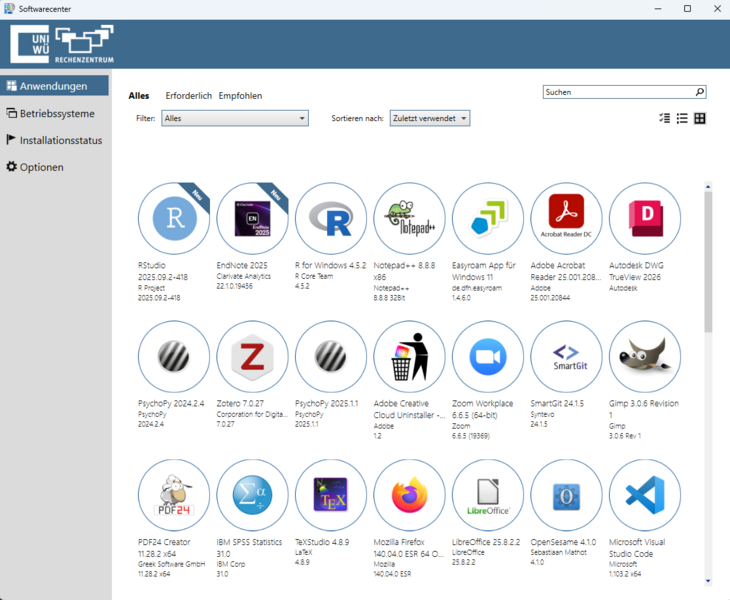Switch to tile grid view
The height and width of the screenshot is (600, 730).
700,118
